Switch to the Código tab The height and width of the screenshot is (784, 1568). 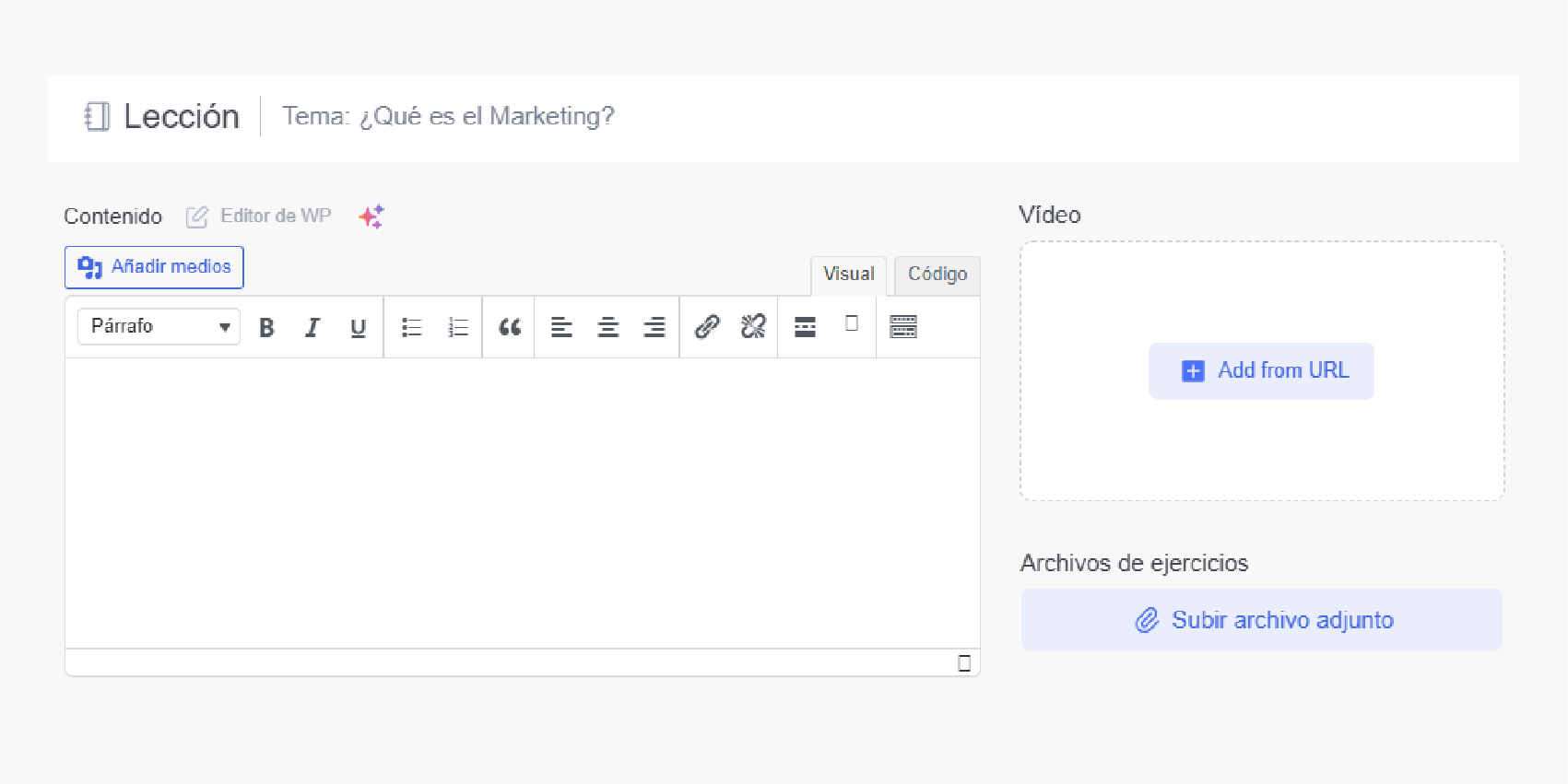tap(937, 275)
